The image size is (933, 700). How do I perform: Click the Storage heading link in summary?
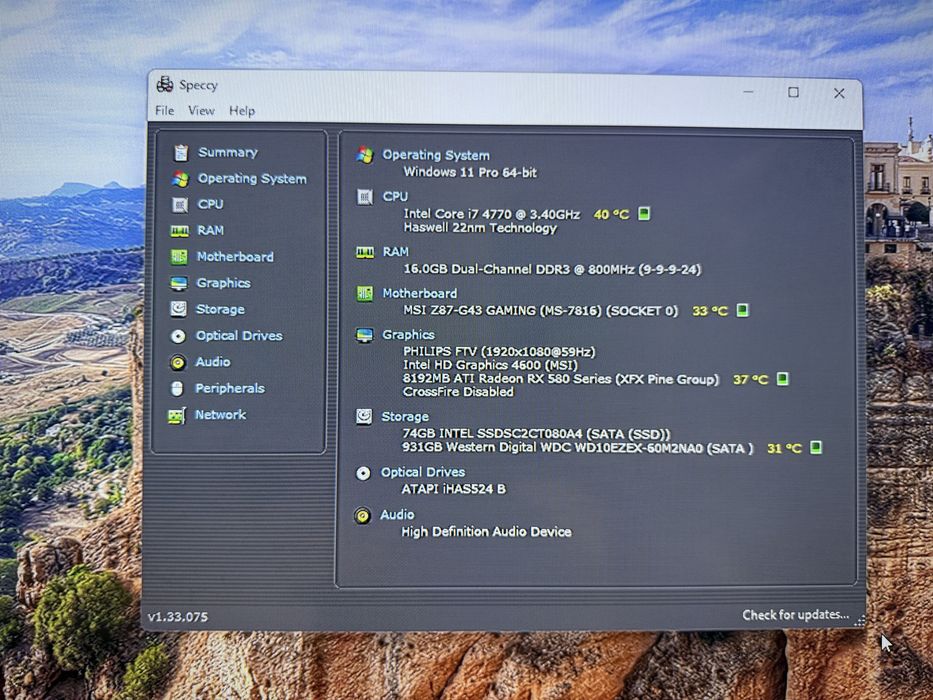(405, 417)
